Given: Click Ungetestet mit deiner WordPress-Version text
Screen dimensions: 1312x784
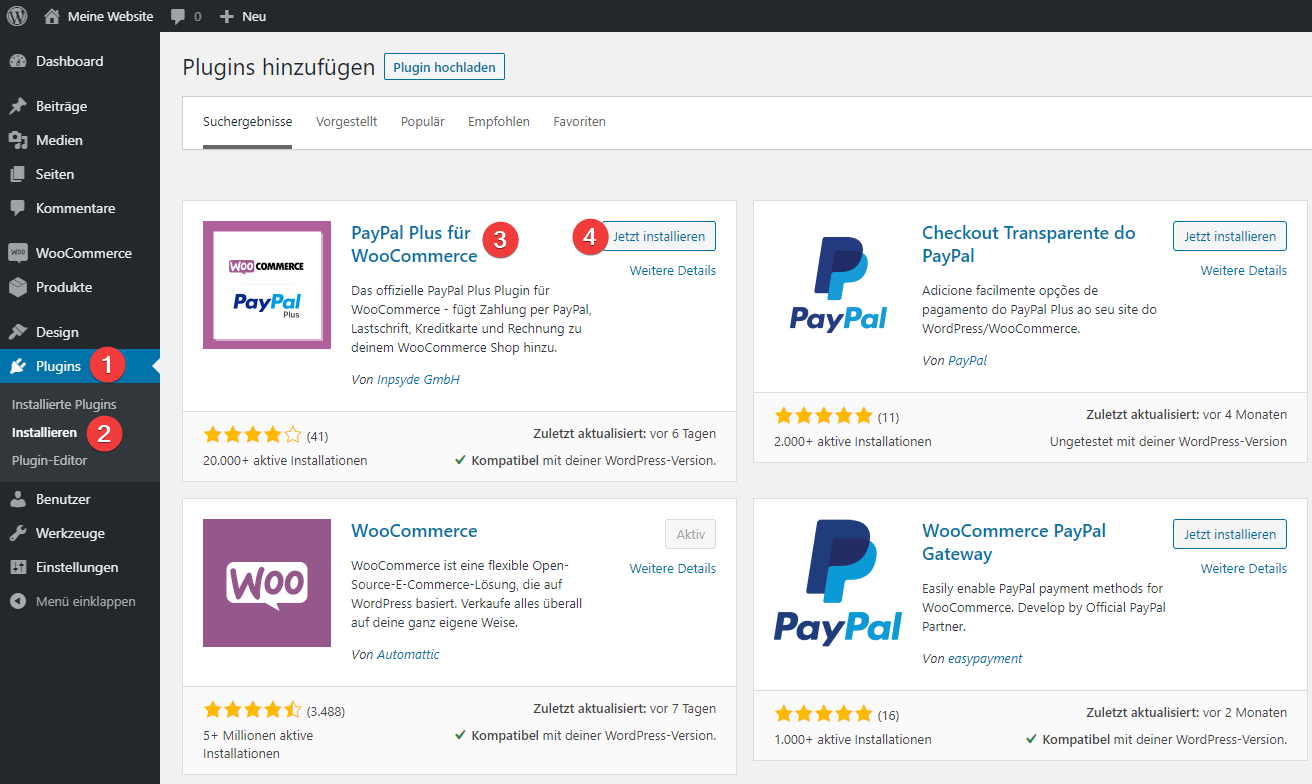Looking at the screenshot, I should pos(1168,441).
